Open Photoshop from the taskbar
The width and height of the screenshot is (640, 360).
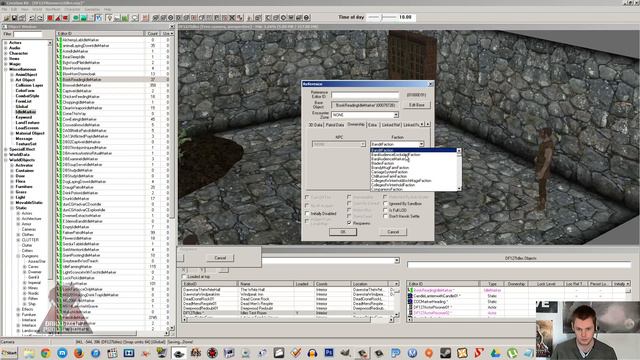point(329,353)
